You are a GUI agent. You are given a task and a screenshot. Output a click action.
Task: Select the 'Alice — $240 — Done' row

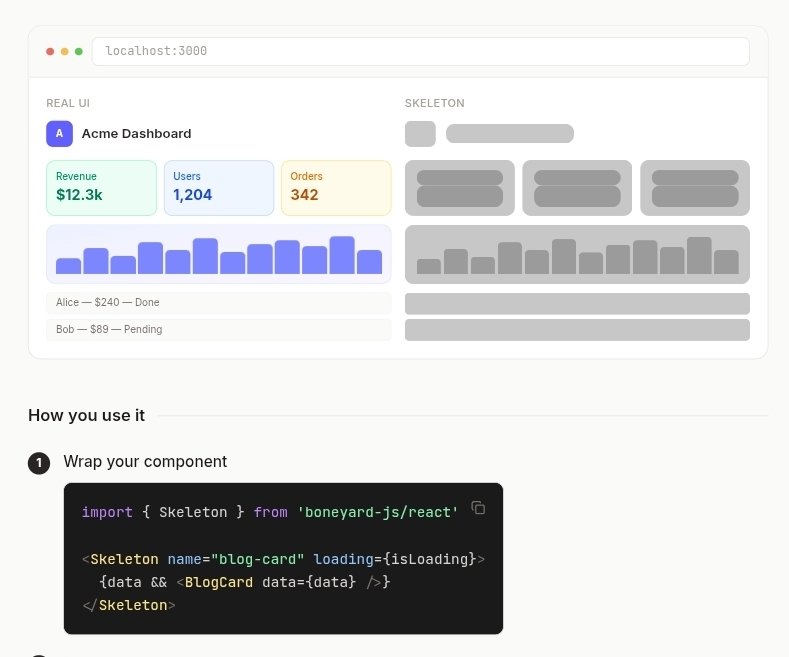point(219,303)
